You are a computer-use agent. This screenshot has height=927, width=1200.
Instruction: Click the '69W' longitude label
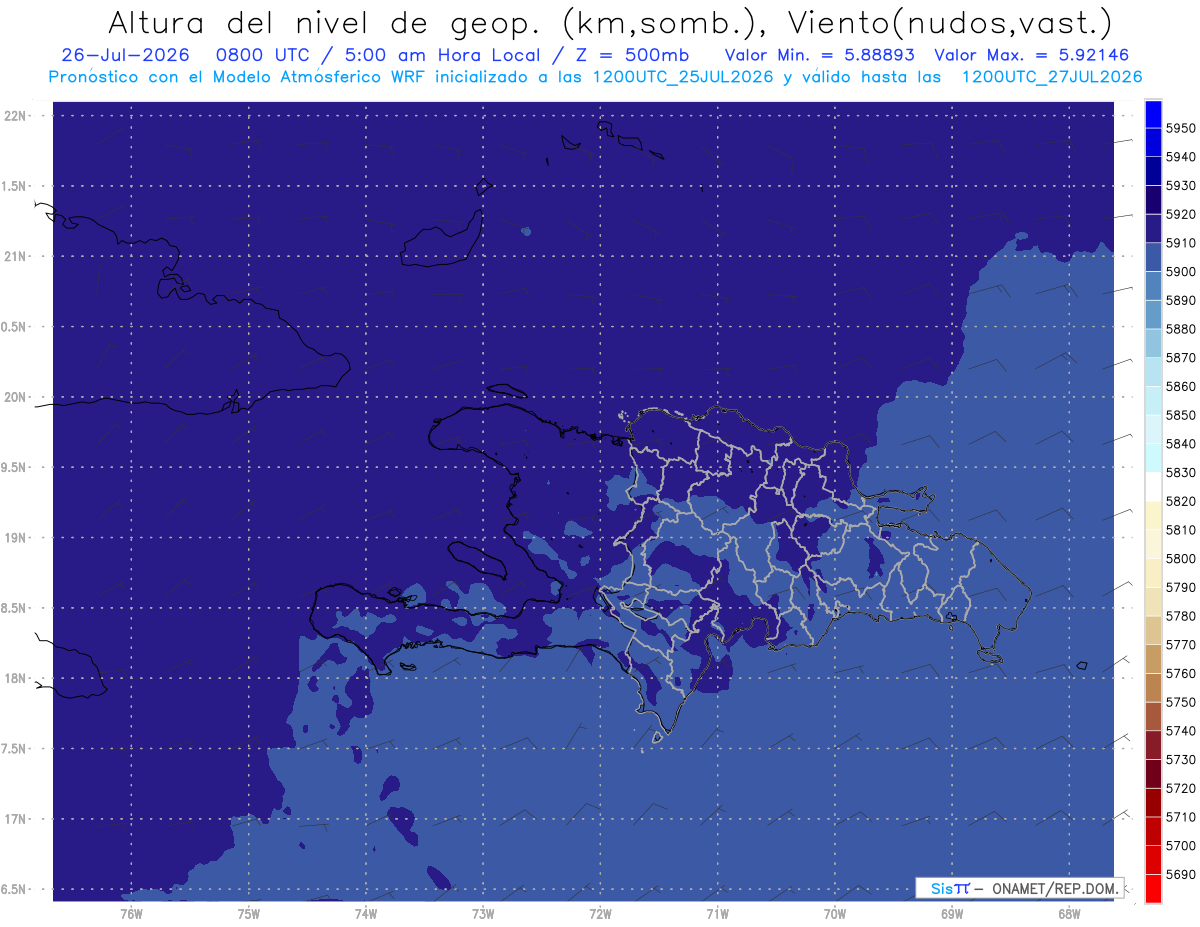[951, 914]
